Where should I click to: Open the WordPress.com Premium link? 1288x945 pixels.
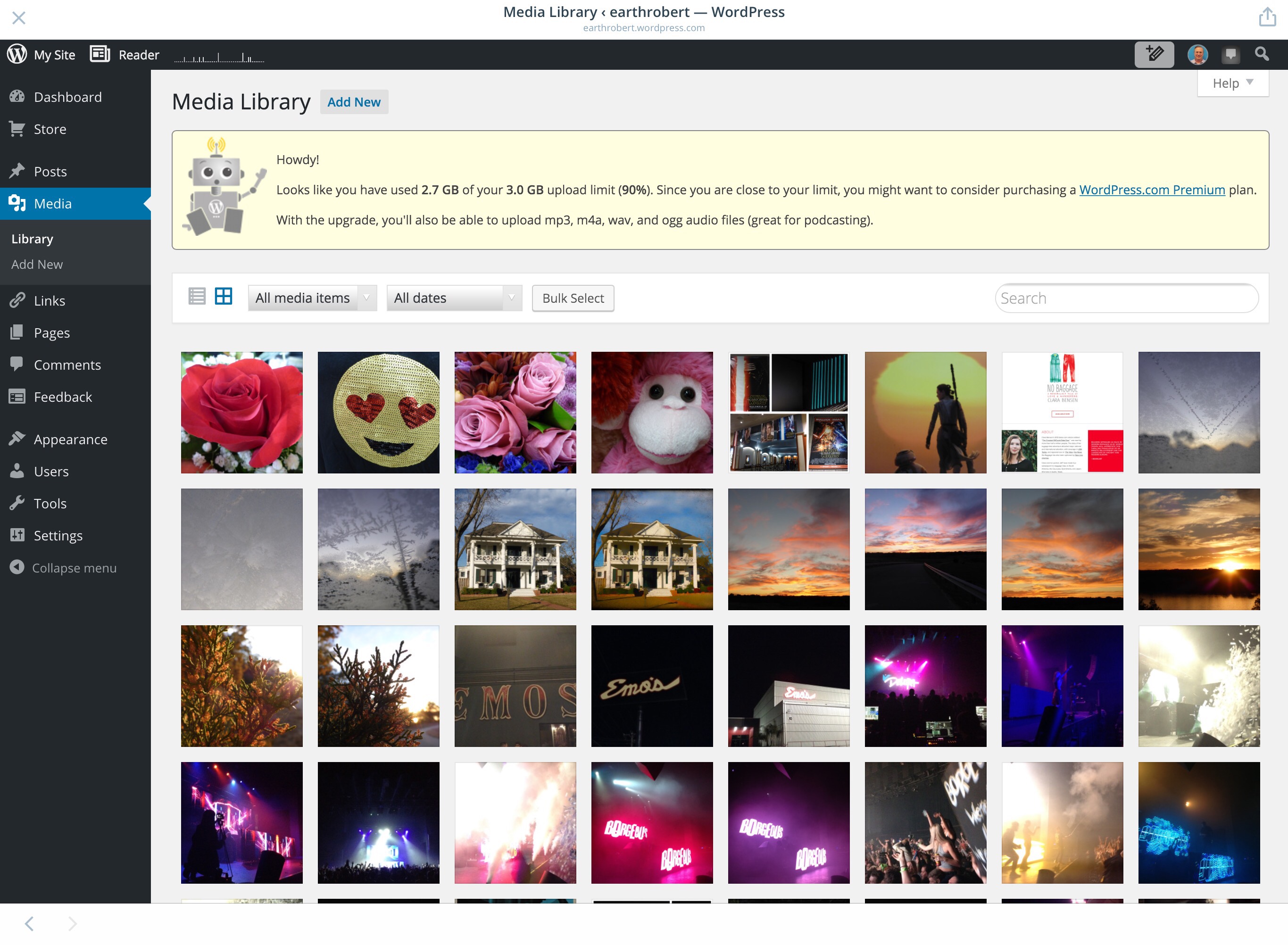[x=1151, y=190]
